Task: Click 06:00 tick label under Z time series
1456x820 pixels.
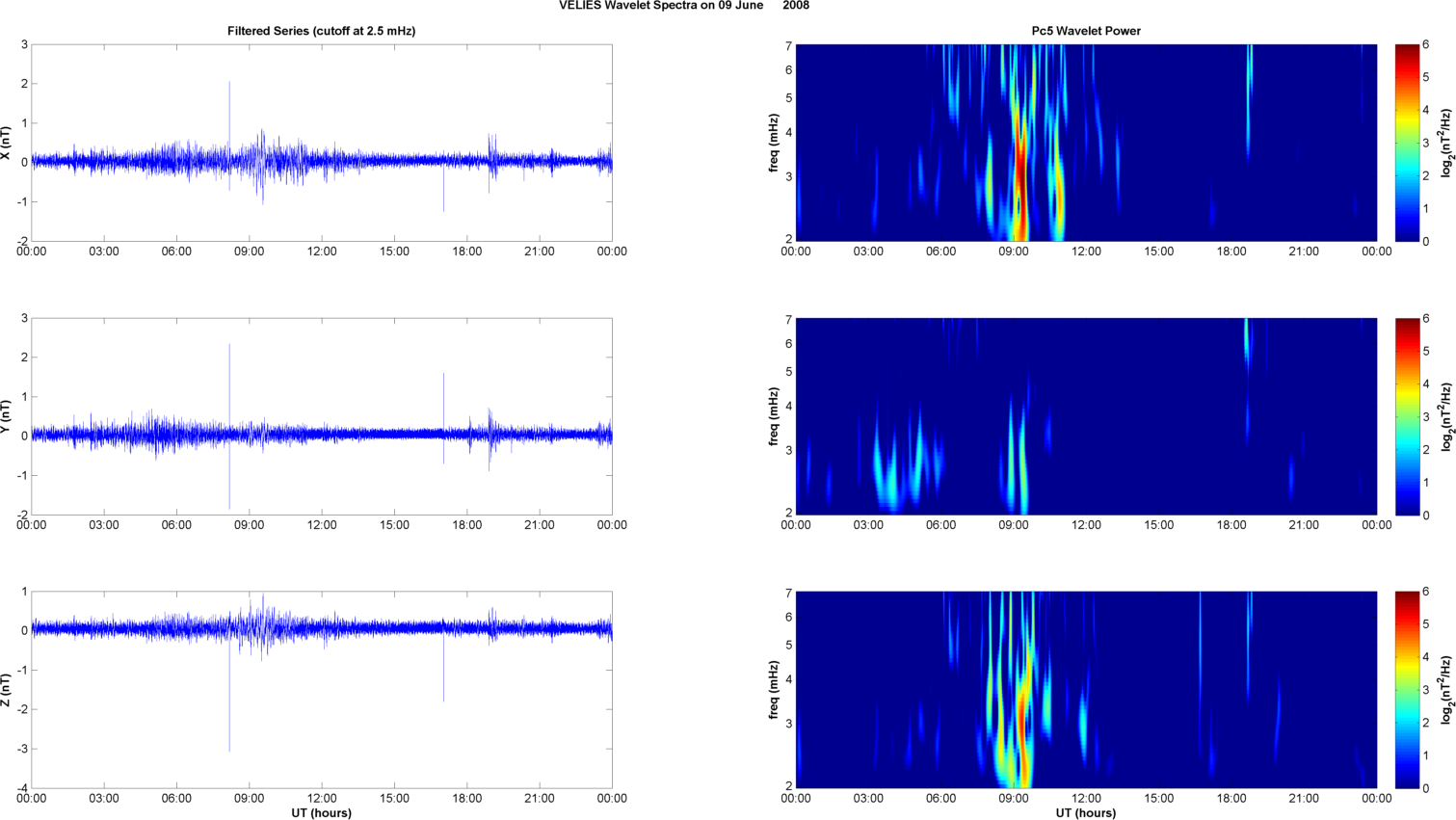Action: point(176,799)
